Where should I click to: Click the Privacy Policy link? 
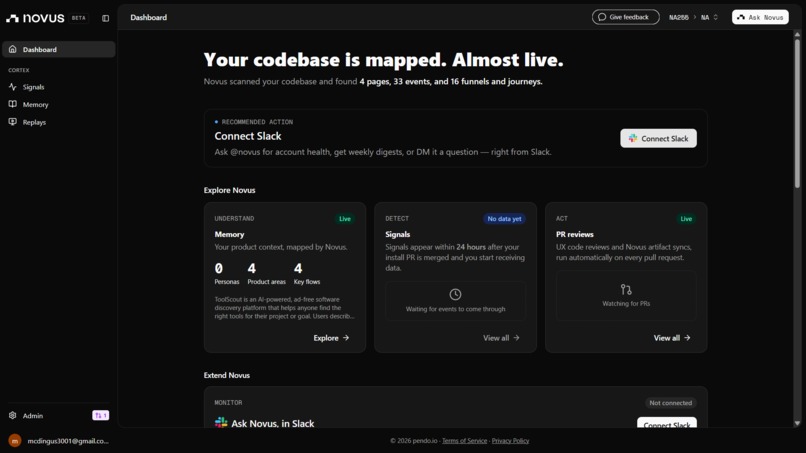510,441
